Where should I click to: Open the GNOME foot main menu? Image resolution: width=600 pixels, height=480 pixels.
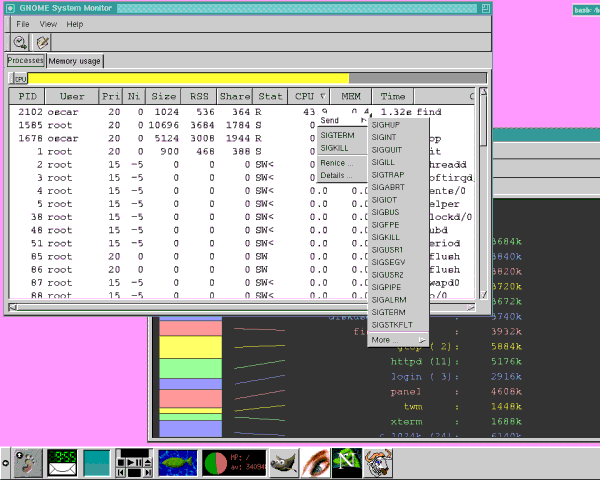[x=26, y=461]
